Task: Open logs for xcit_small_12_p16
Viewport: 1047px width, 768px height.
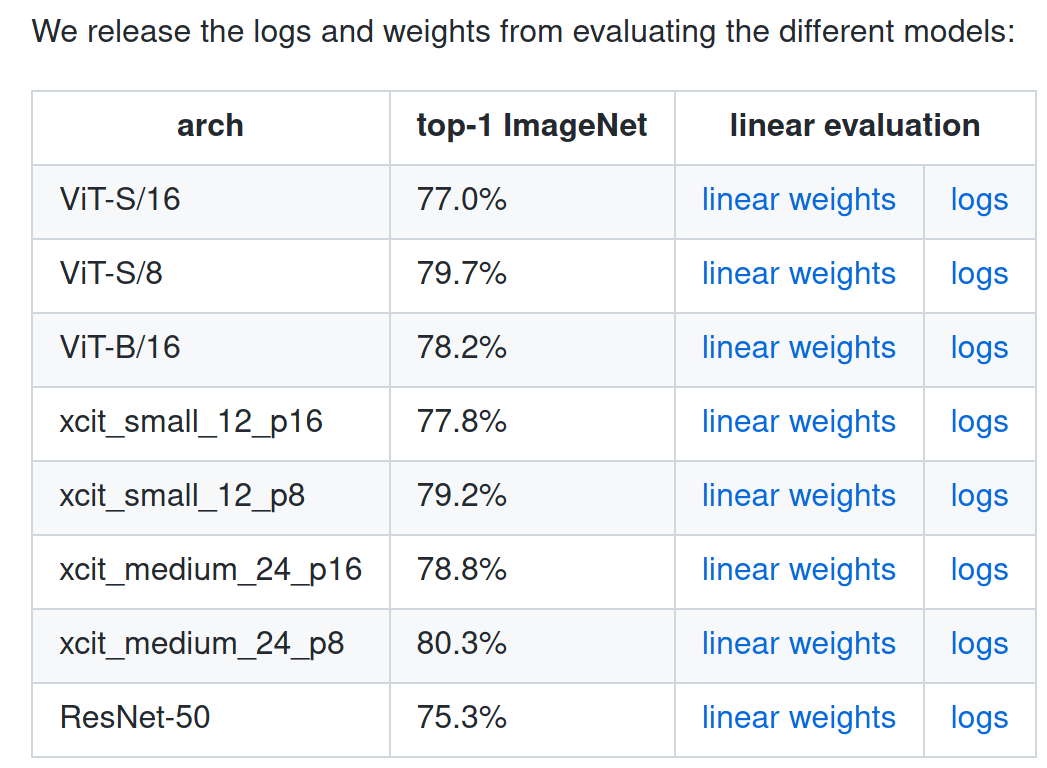Action: (979, 422)
